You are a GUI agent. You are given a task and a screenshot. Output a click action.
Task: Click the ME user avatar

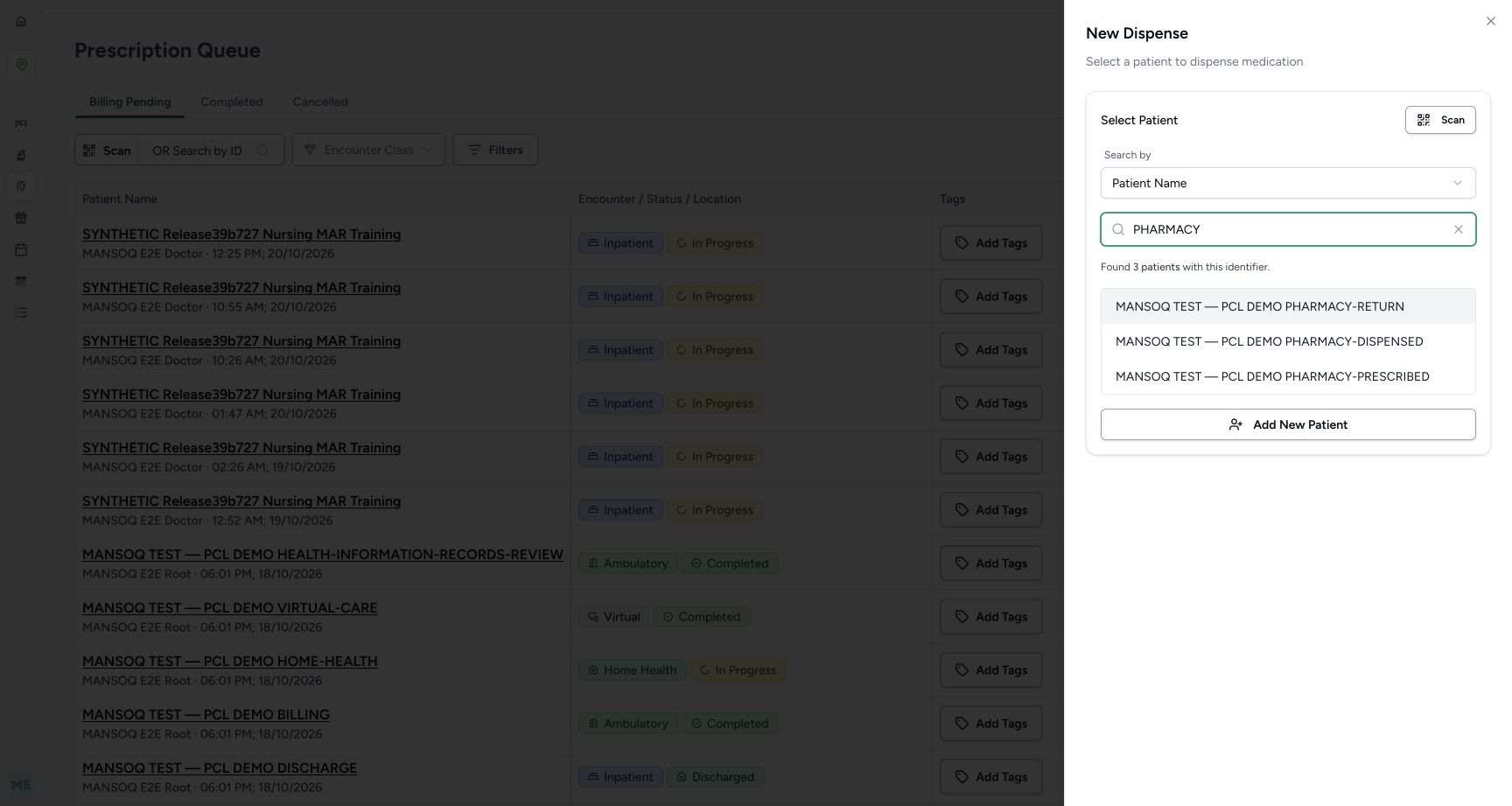(x=21, y=785)
